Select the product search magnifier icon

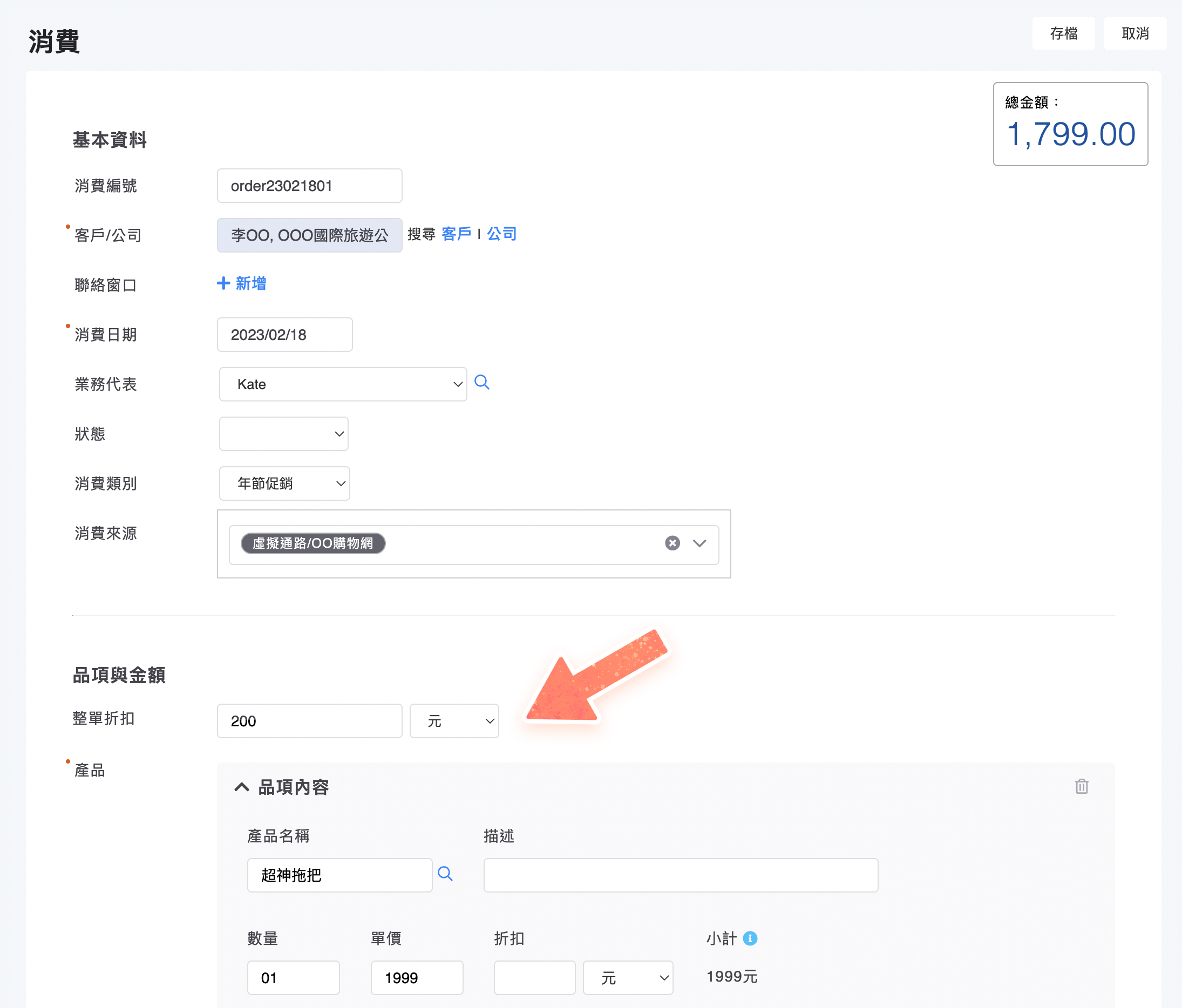[x=446, y=874]
